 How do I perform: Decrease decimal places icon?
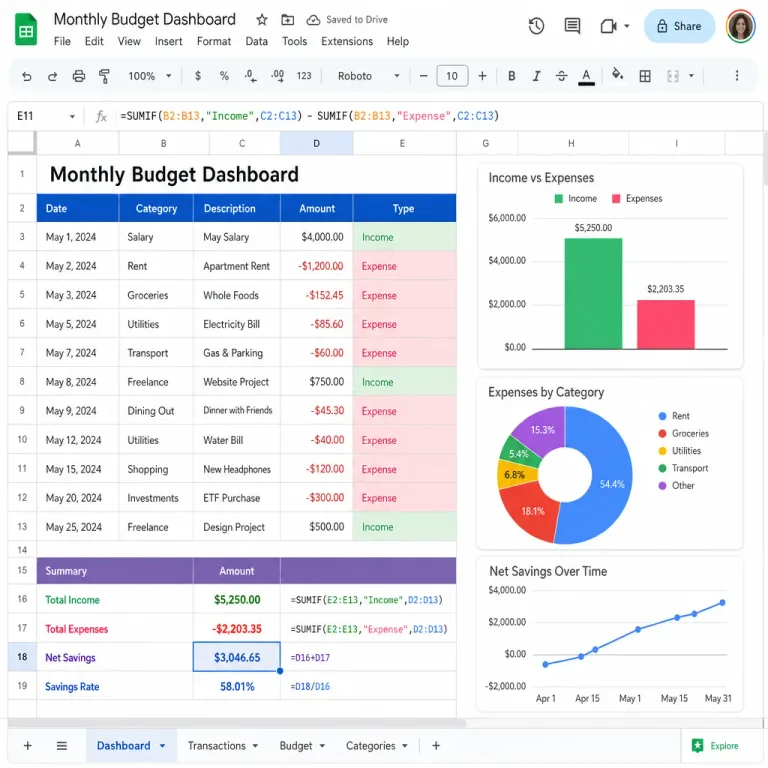point(250,76)
